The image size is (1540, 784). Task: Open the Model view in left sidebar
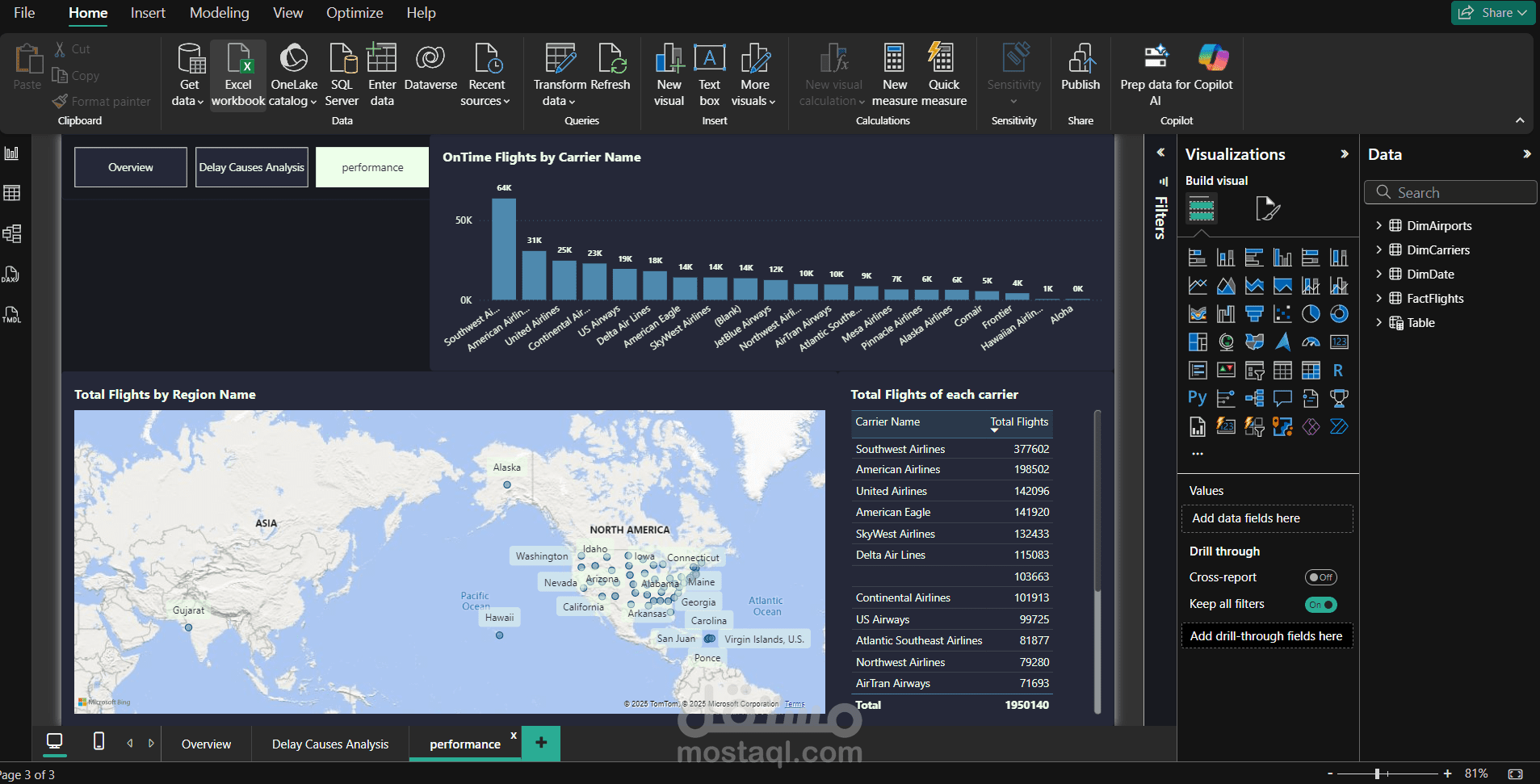(x=12, y=233)
